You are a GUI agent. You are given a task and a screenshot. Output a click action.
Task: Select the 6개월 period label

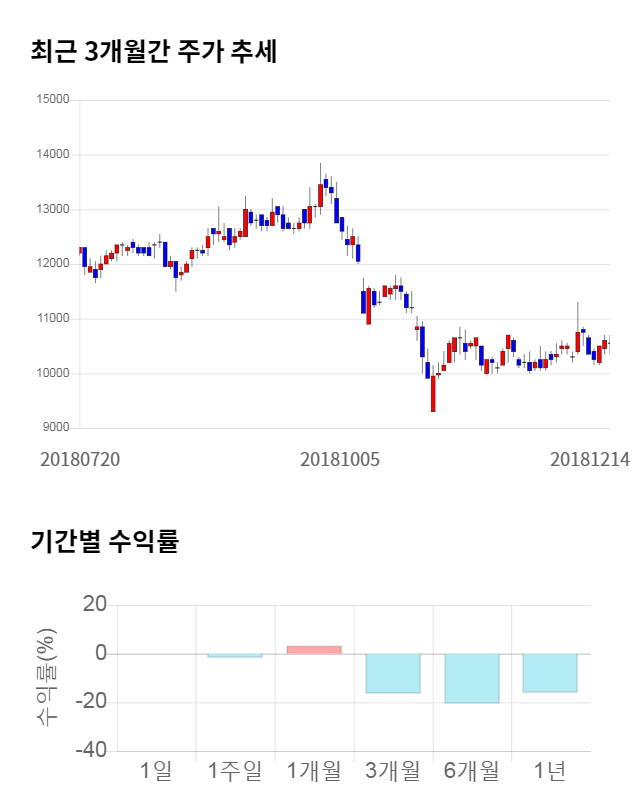(472, 771)
